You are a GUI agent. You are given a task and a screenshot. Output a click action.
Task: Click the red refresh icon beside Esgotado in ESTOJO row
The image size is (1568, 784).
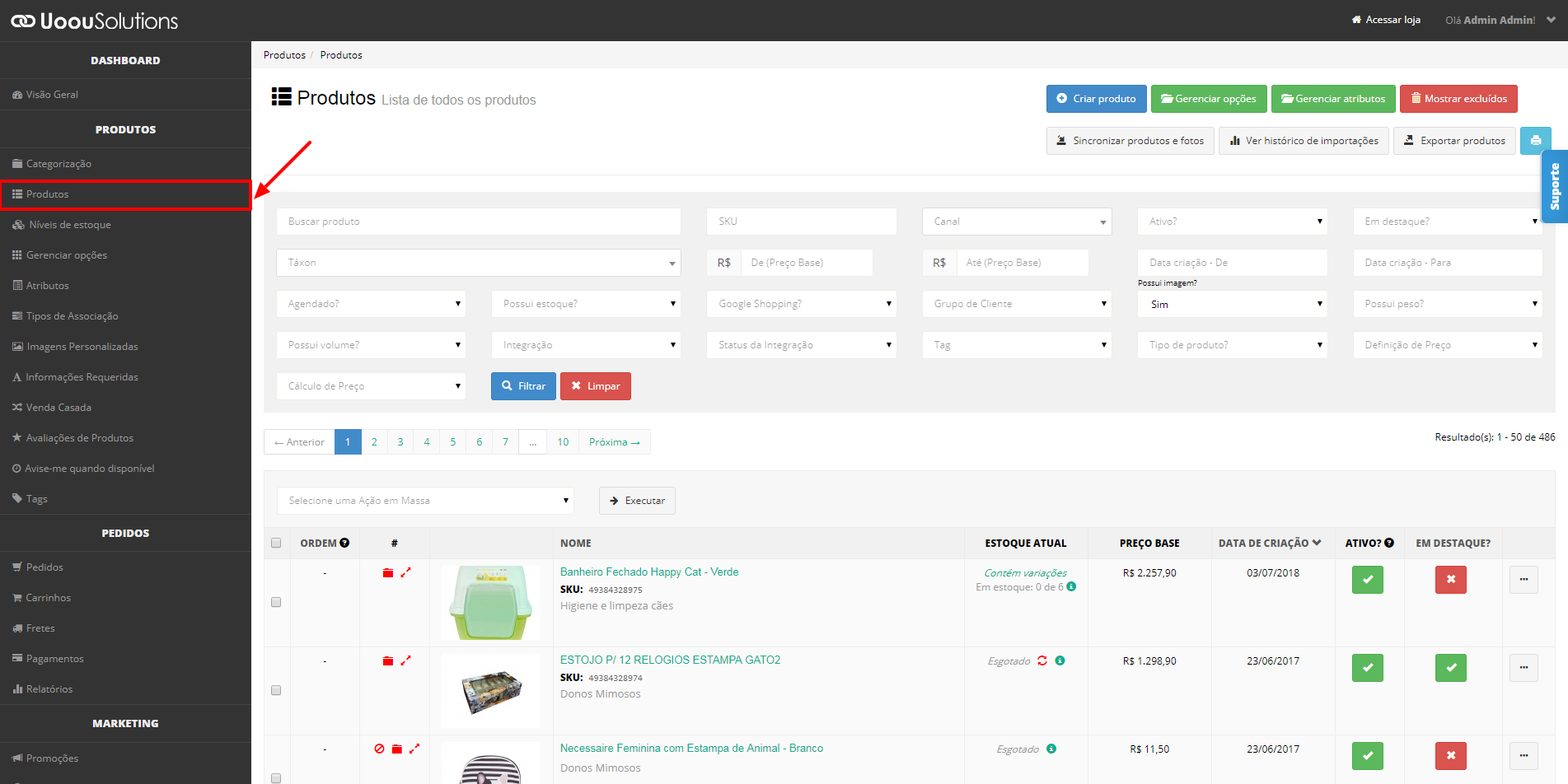[x=1042, y=660]
